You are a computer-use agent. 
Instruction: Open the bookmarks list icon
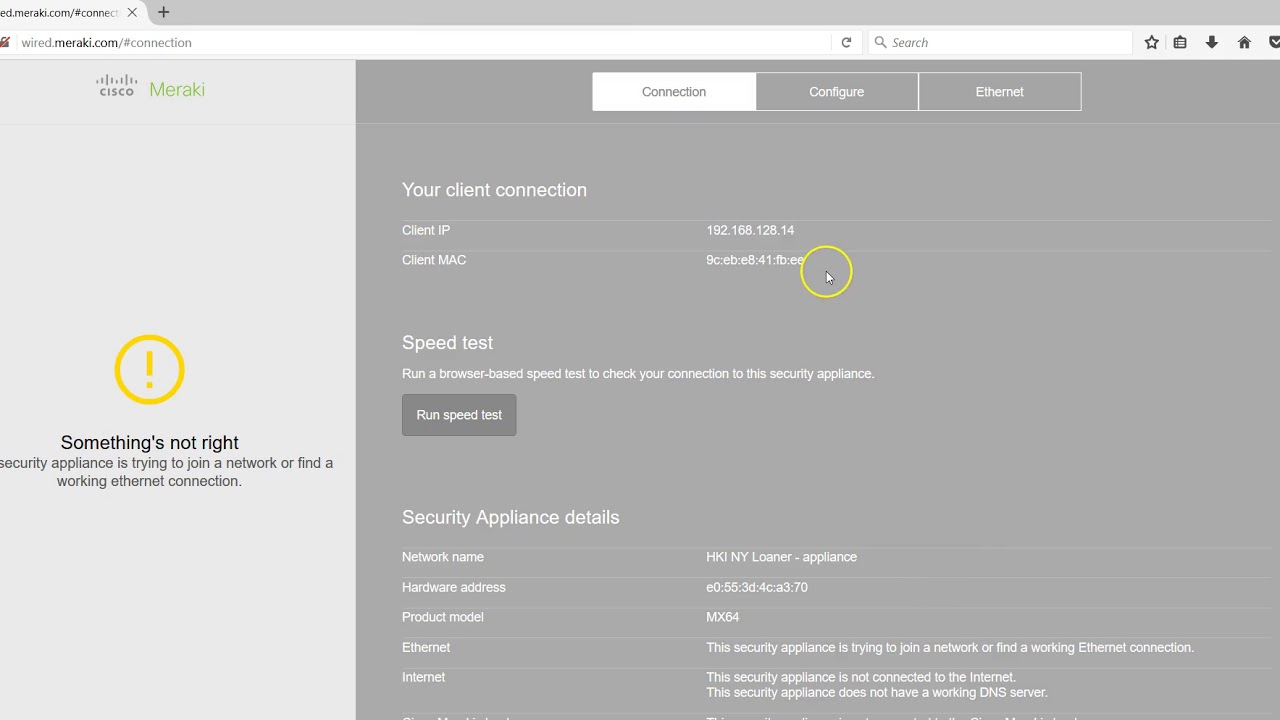point(1180,42)
